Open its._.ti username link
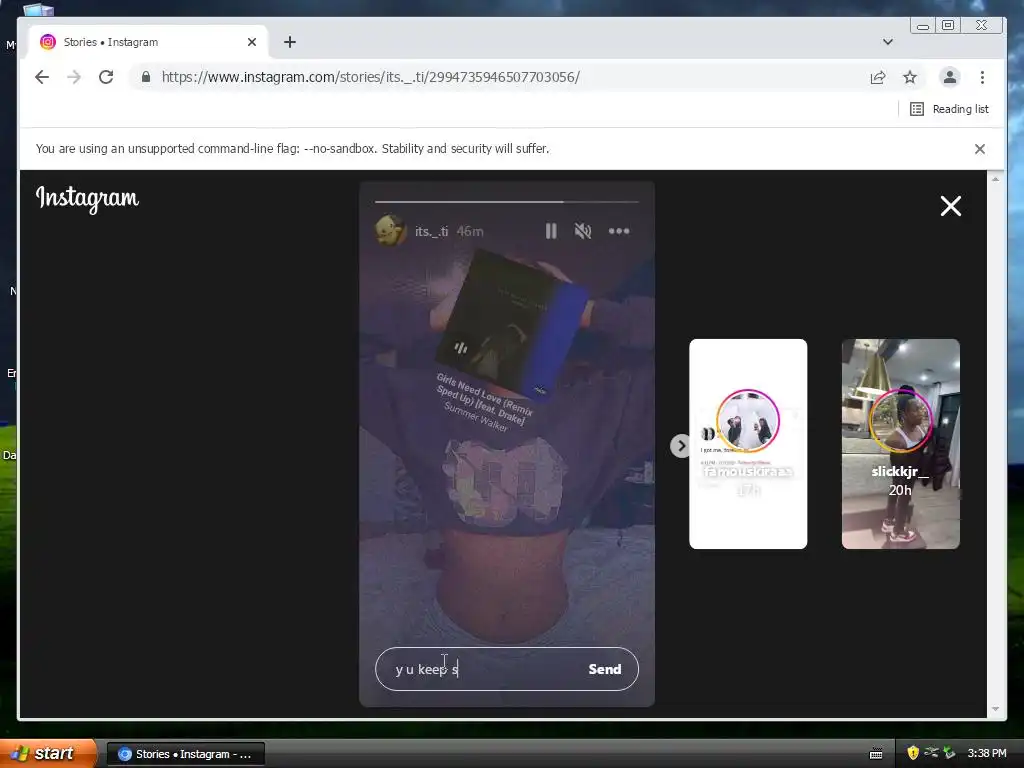1024x768 pixels. point(432,231)
